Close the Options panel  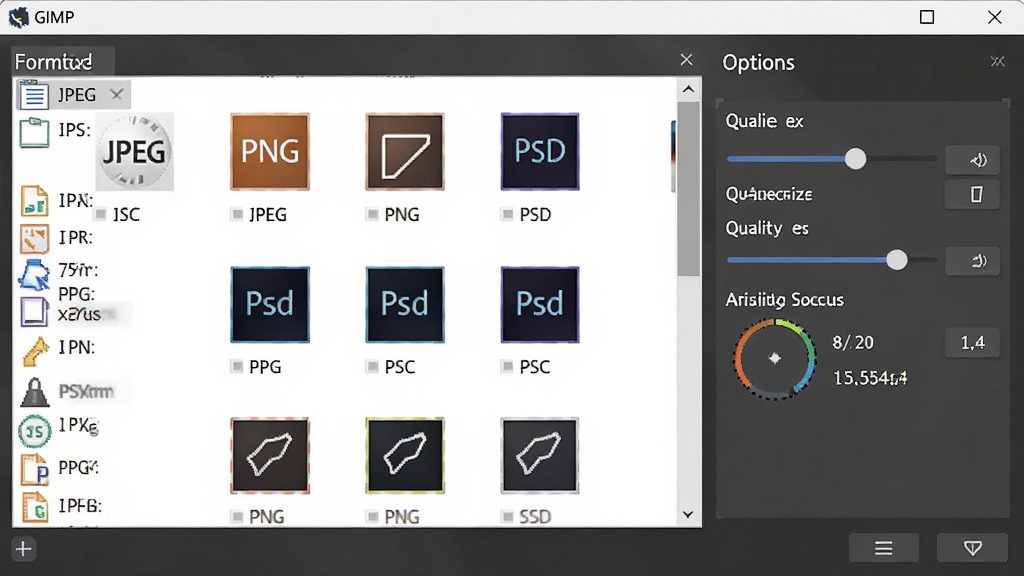[x=997, y=61]
